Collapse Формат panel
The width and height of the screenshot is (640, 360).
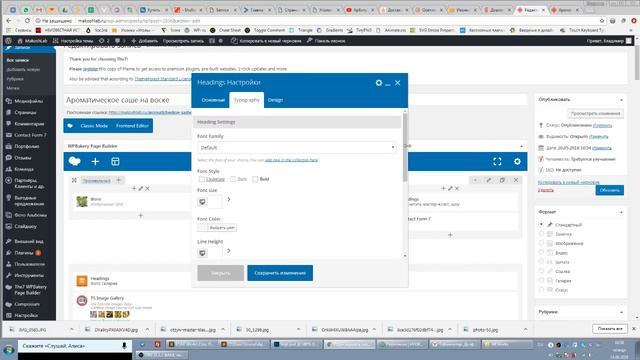[621, 212]
